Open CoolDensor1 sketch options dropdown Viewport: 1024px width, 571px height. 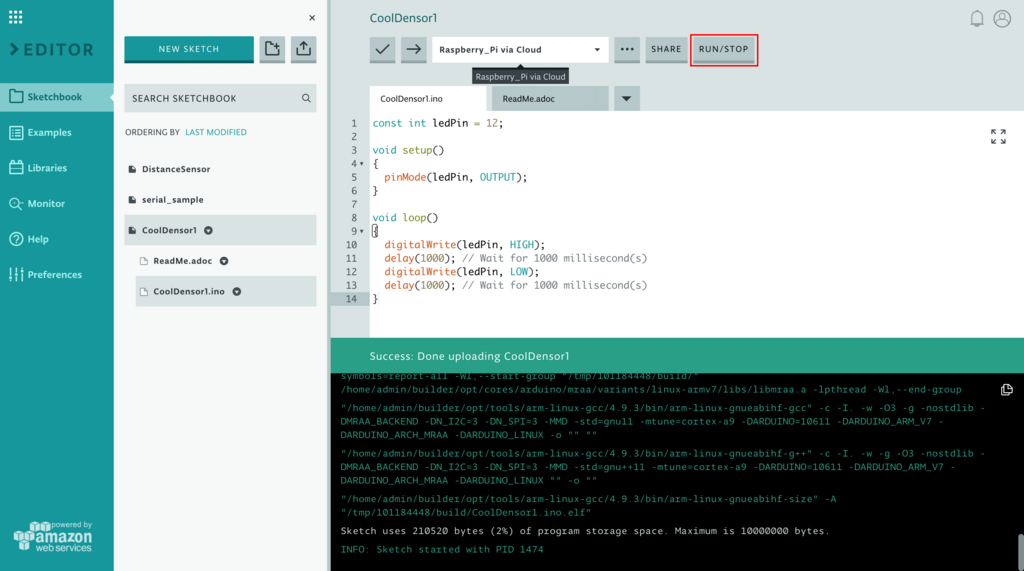click(208, 231)
